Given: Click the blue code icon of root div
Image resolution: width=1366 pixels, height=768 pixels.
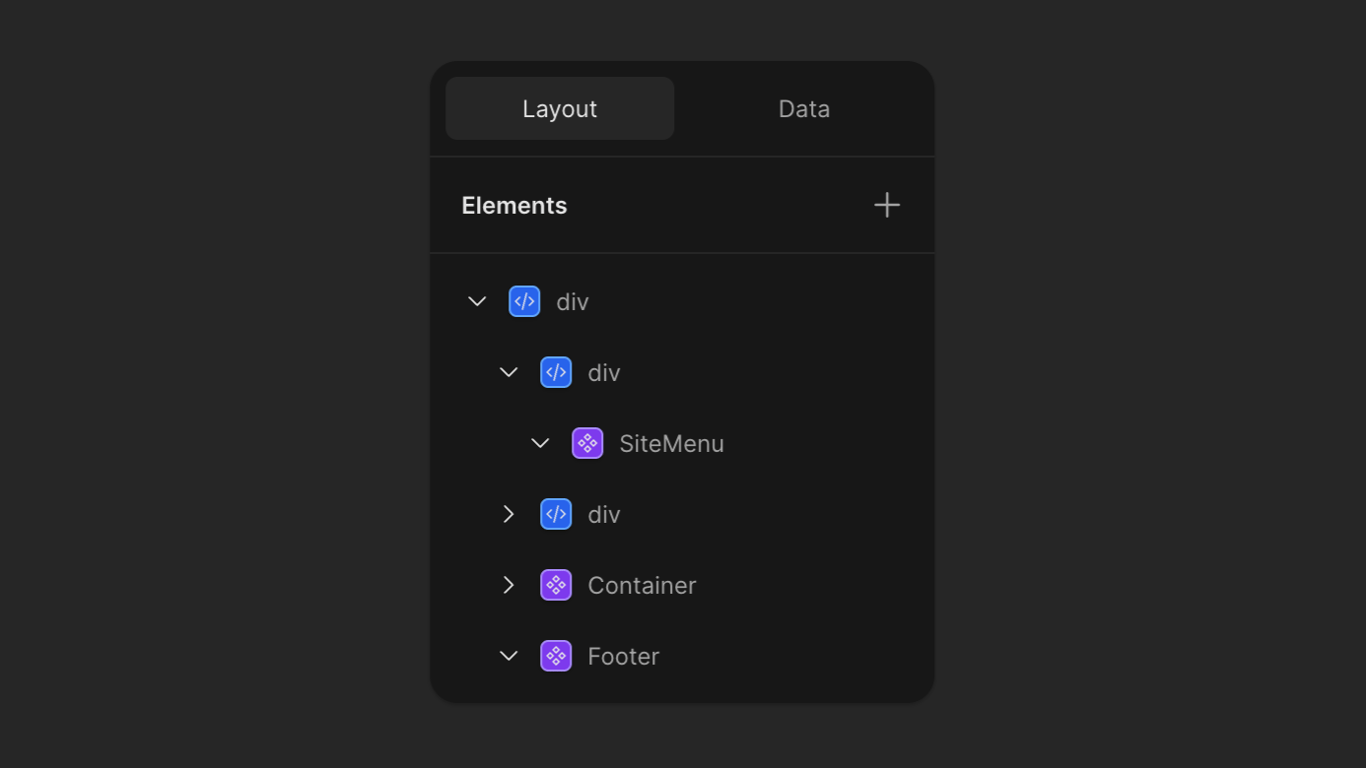Looking at the screenshot, I should point(525,301).
